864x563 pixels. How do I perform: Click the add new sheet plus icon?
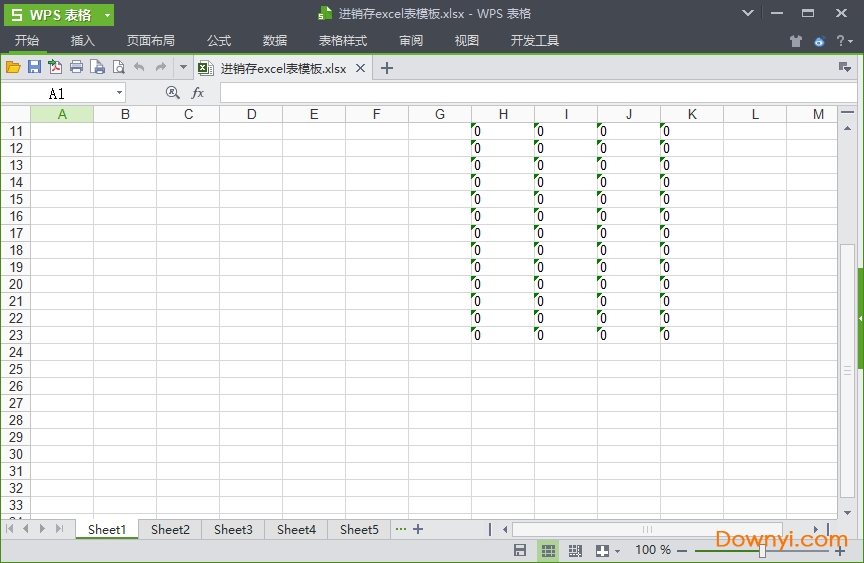418,529
